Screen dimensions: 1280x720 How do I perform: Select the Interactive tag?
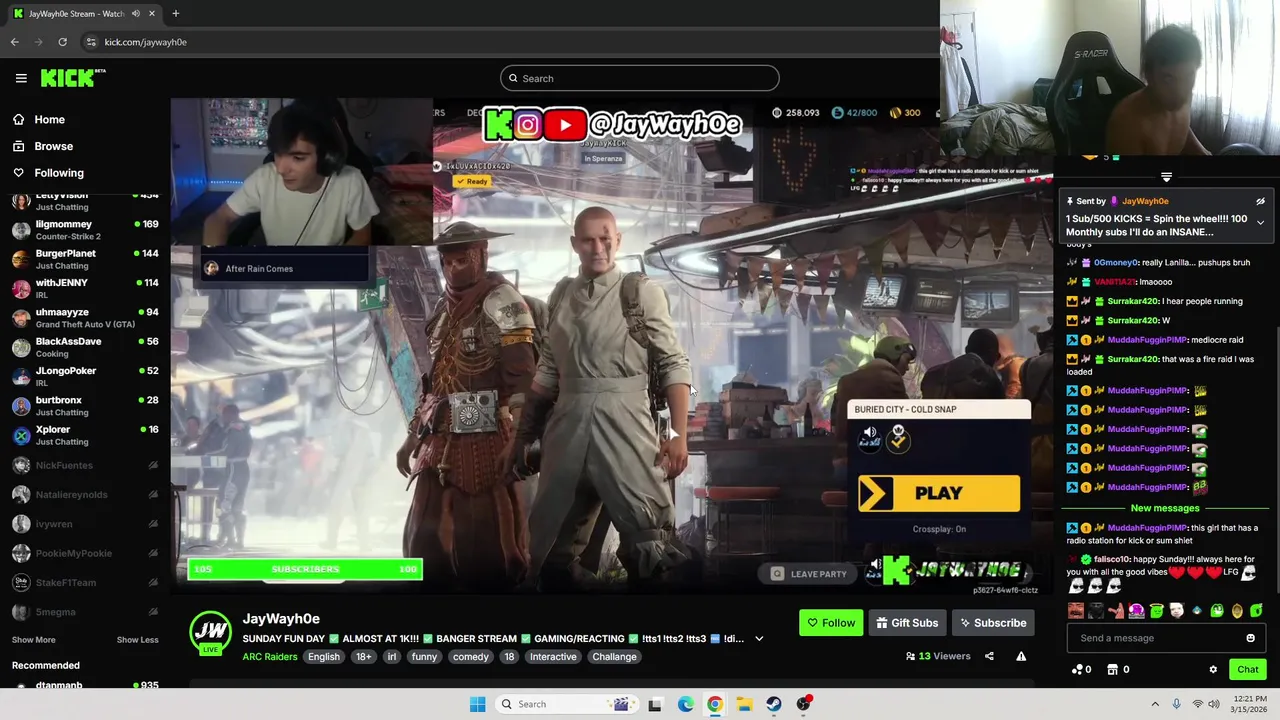[x=553, y=657]
